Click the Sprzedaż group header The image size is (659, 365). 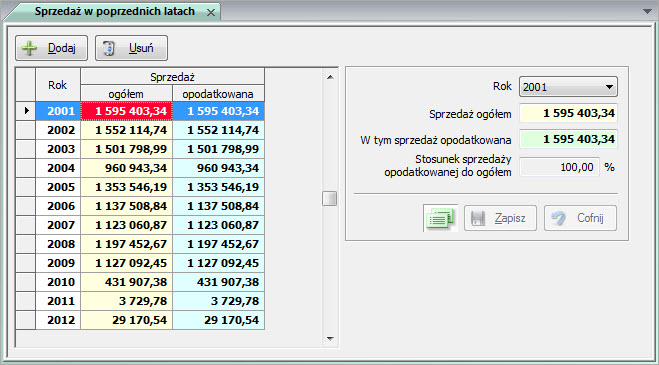pyautogui.click(x=172, y=77)
